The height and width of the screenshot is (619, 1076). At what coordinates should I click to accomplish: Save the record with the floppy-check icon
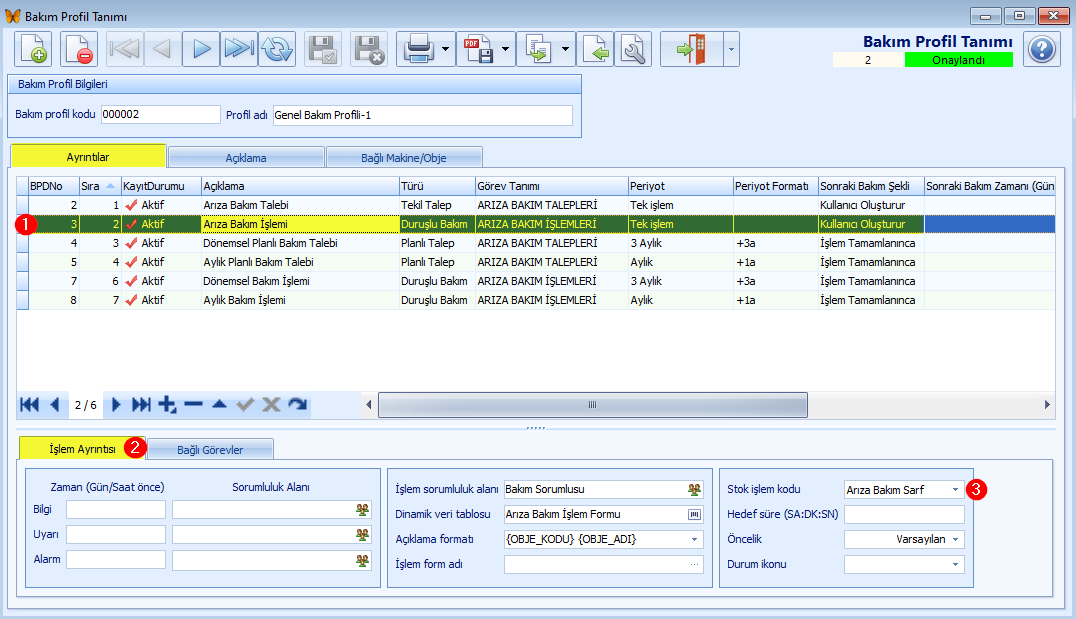(x=323, y=49)
